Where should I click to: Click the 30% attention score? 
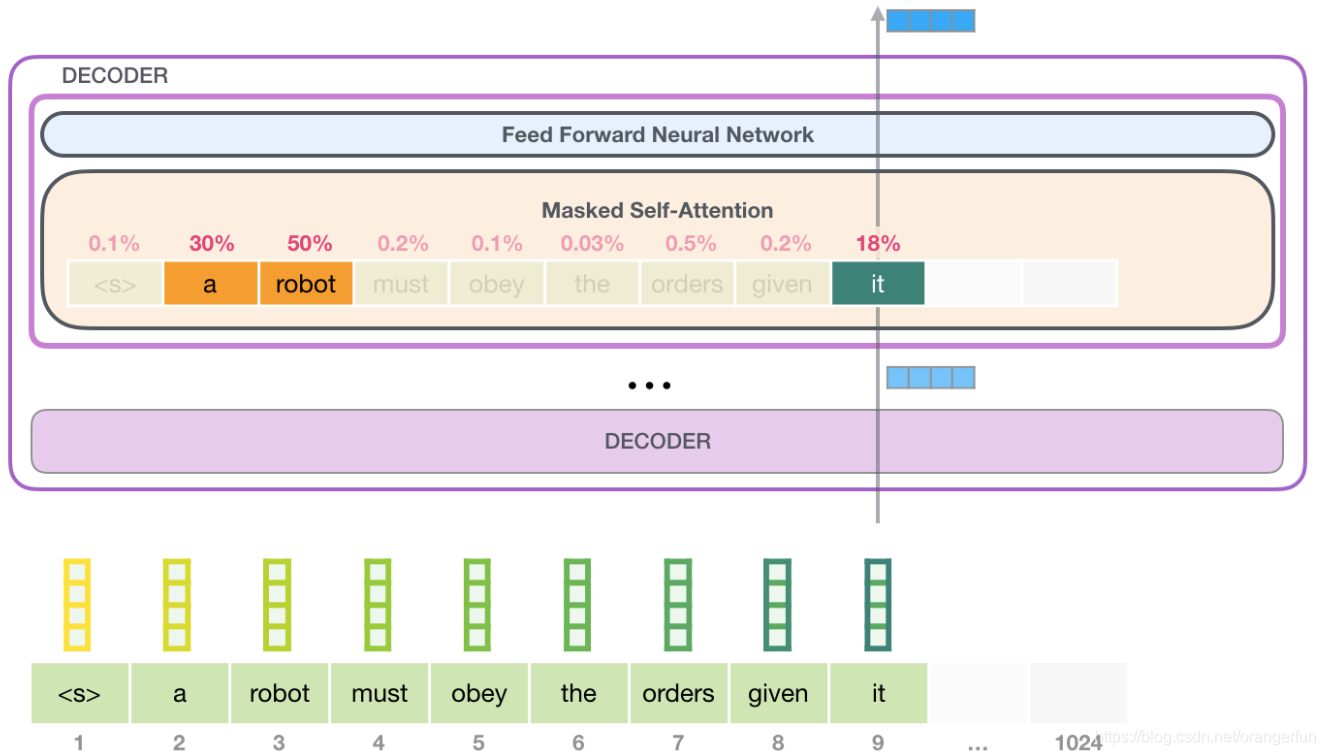[212, 243]
